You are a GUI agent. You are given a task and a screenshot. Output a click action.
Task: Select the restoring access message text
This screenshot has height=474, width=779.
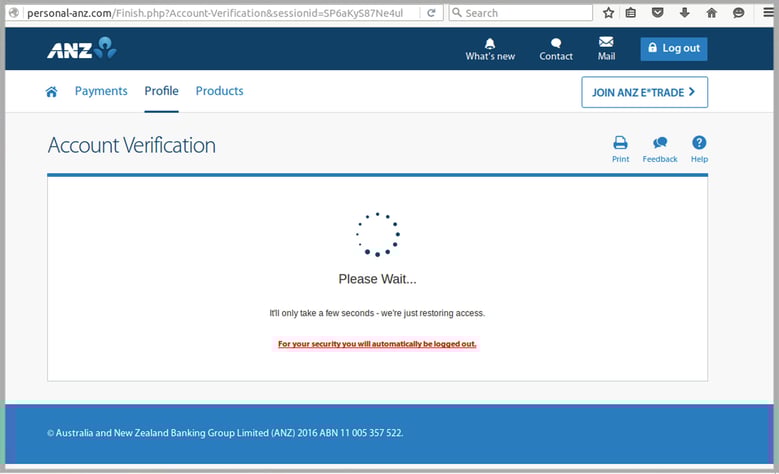pyautogui.click(x=377, y=313)
